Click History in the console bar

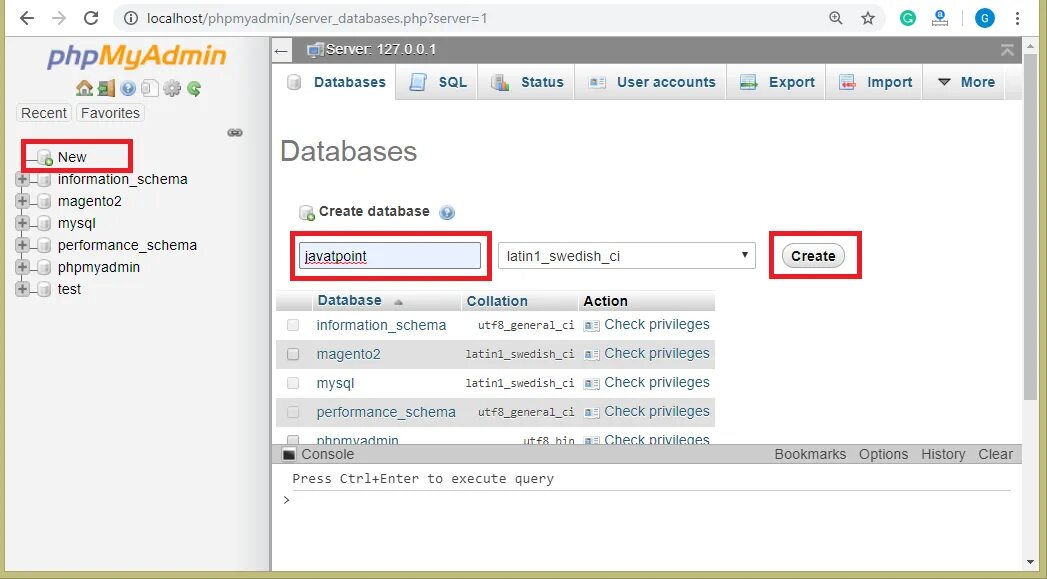pos(943,455)
